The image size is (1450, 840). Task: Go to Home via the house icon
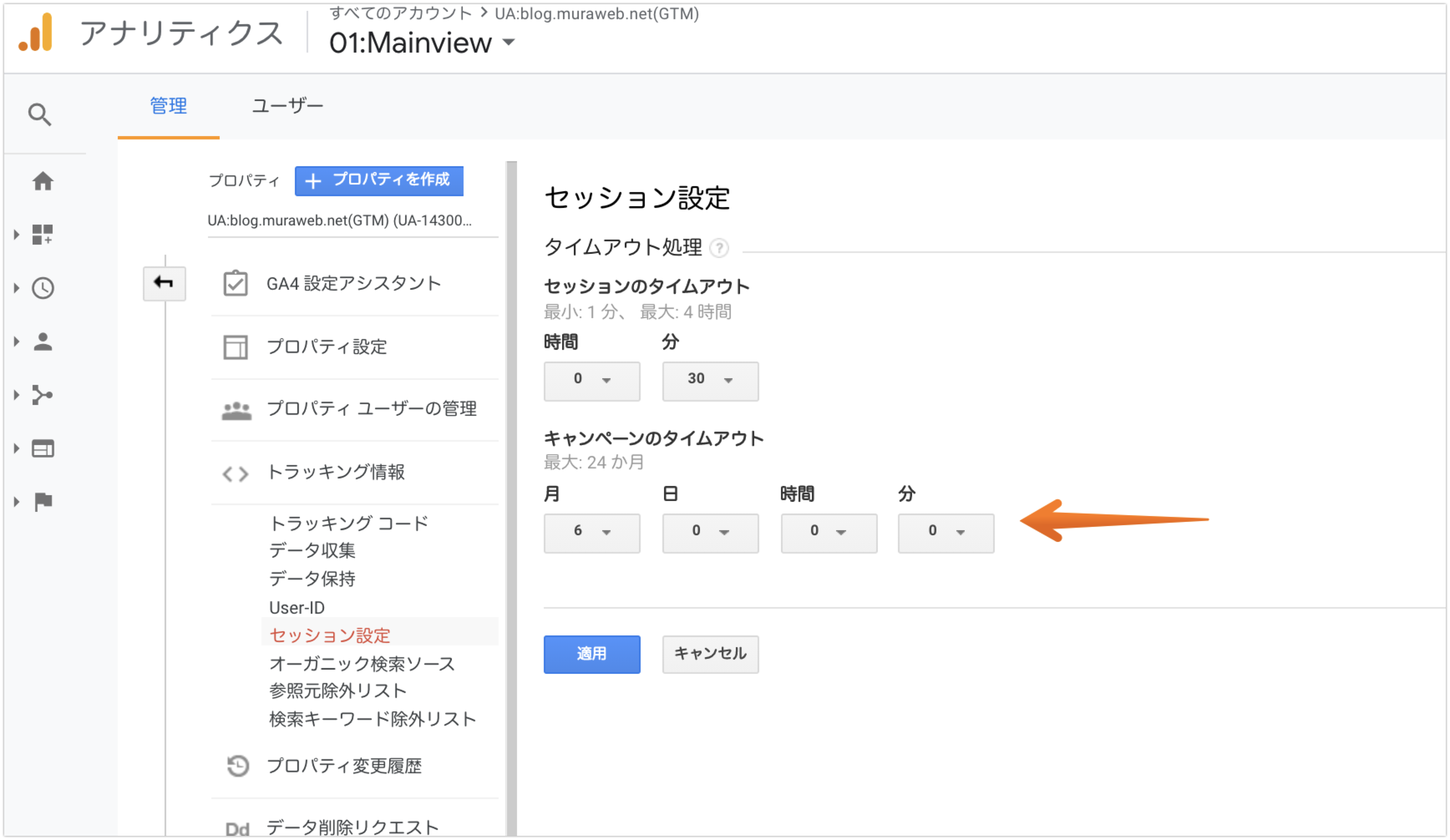click(x=43, y=181)
